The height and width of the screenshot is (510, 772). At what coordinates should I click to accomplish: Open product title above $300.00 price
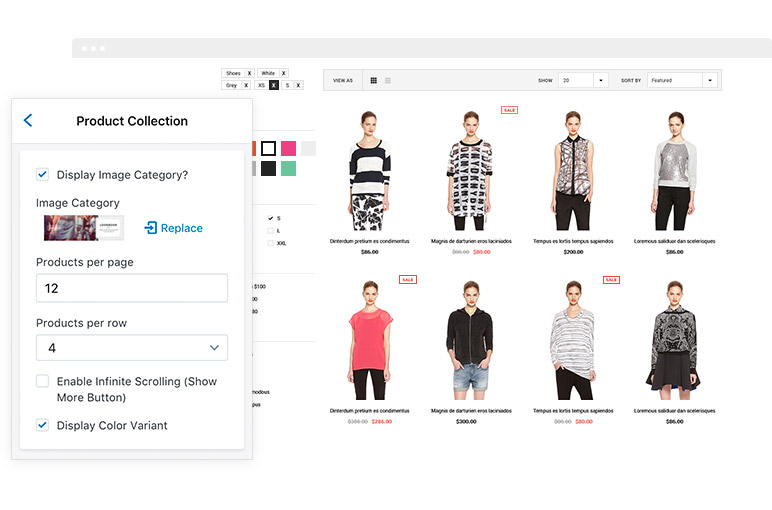coord(471,411)
